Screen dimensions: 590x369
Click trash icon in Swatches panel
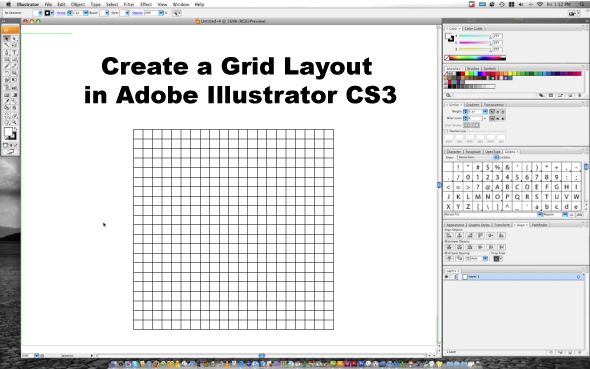point(579,96)
